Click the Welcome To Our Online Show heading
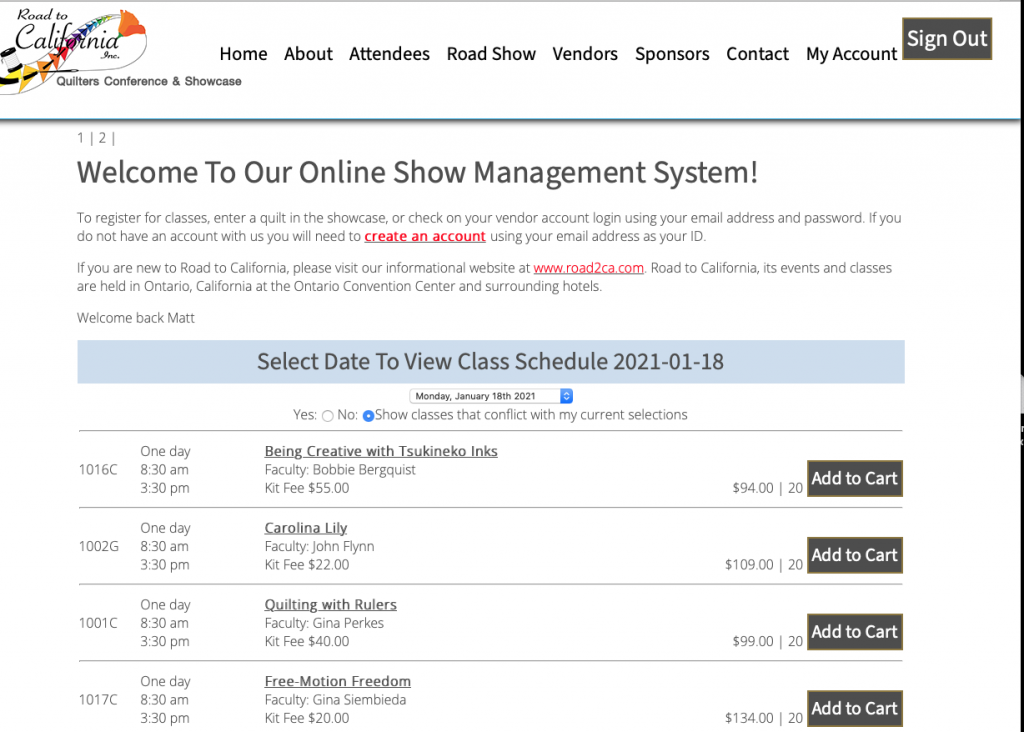1024x732 pixels. tap(417, 173)
